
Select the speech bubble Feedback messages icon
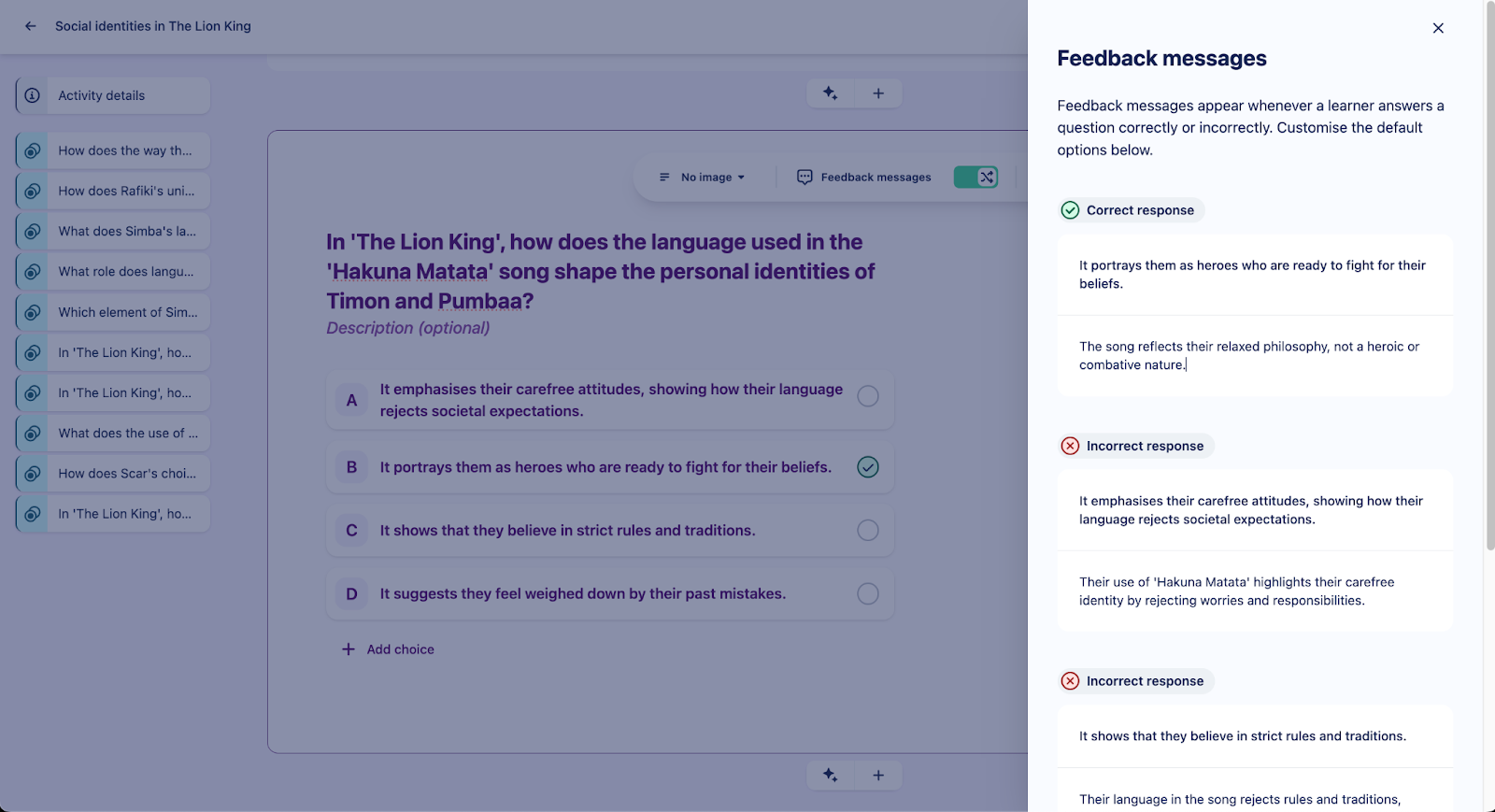click(804, 177)
